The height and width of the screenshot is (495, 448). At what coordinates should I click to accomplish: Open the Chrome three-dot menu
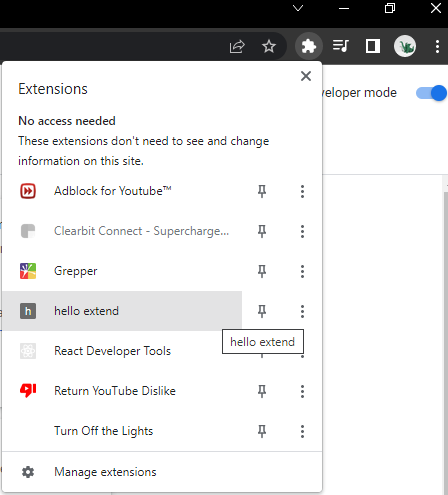point(437,46)
